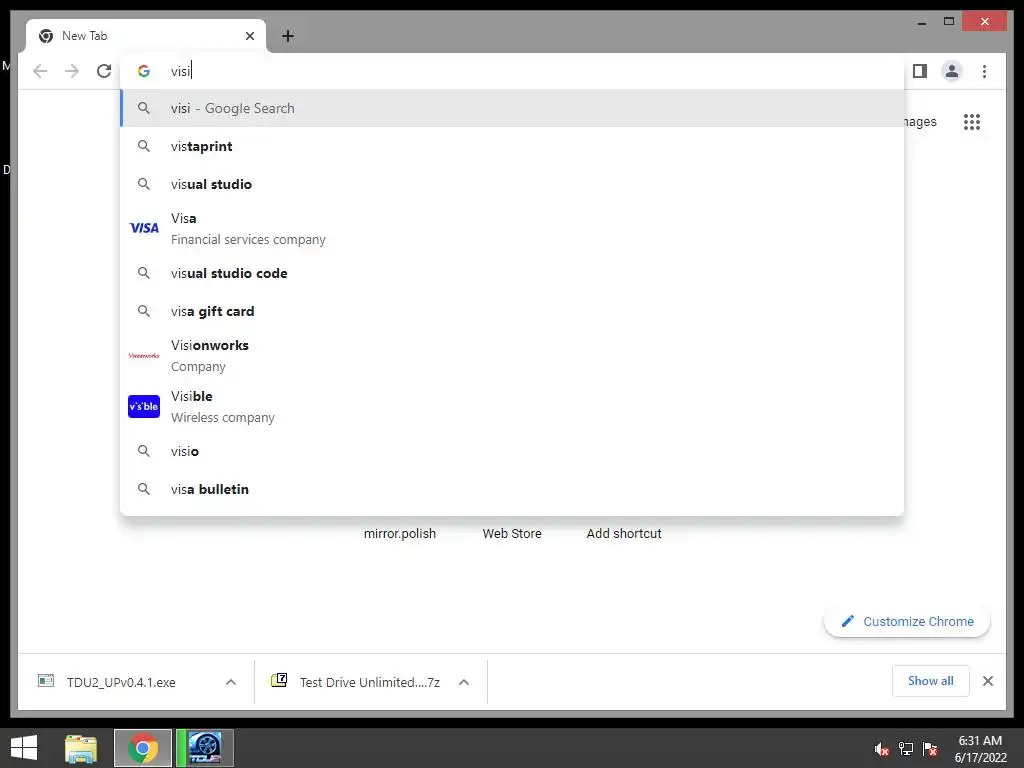Click the browser back arrow
The image size is (1024, 768).
[40, 71]
